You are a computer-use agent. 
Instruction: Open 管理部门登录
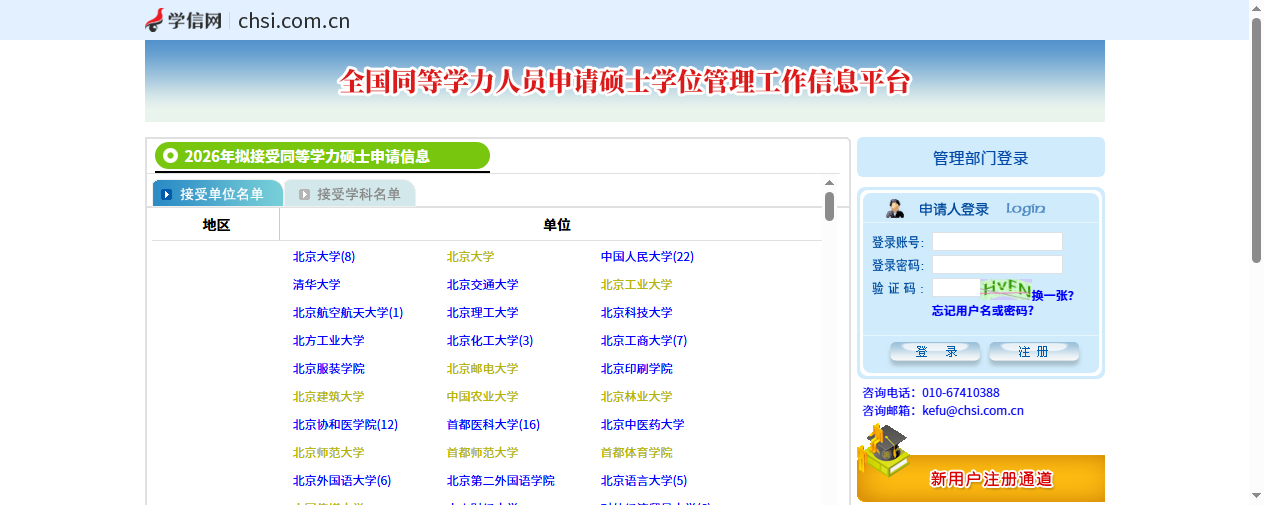pyautogui.click(x=981, y=158)
